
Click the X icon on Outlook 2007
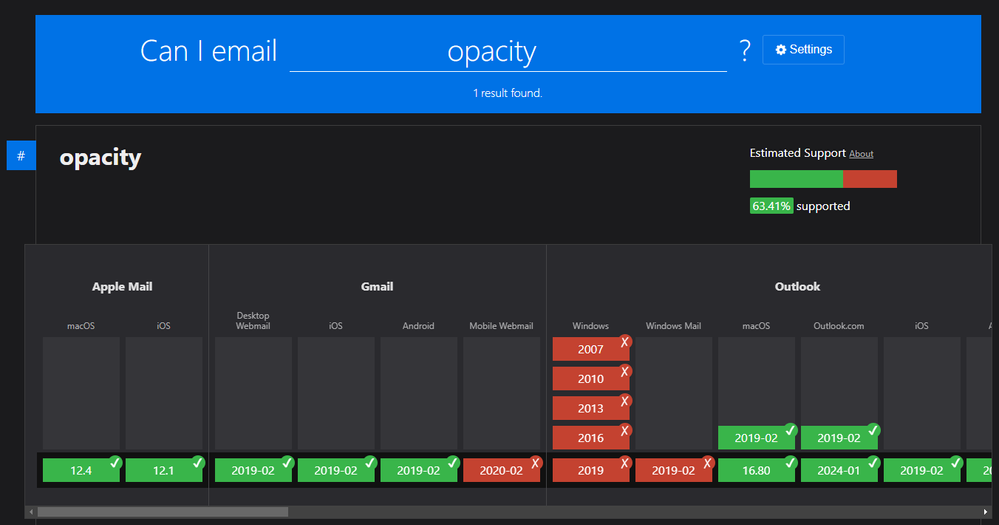(x=625, y=342)
